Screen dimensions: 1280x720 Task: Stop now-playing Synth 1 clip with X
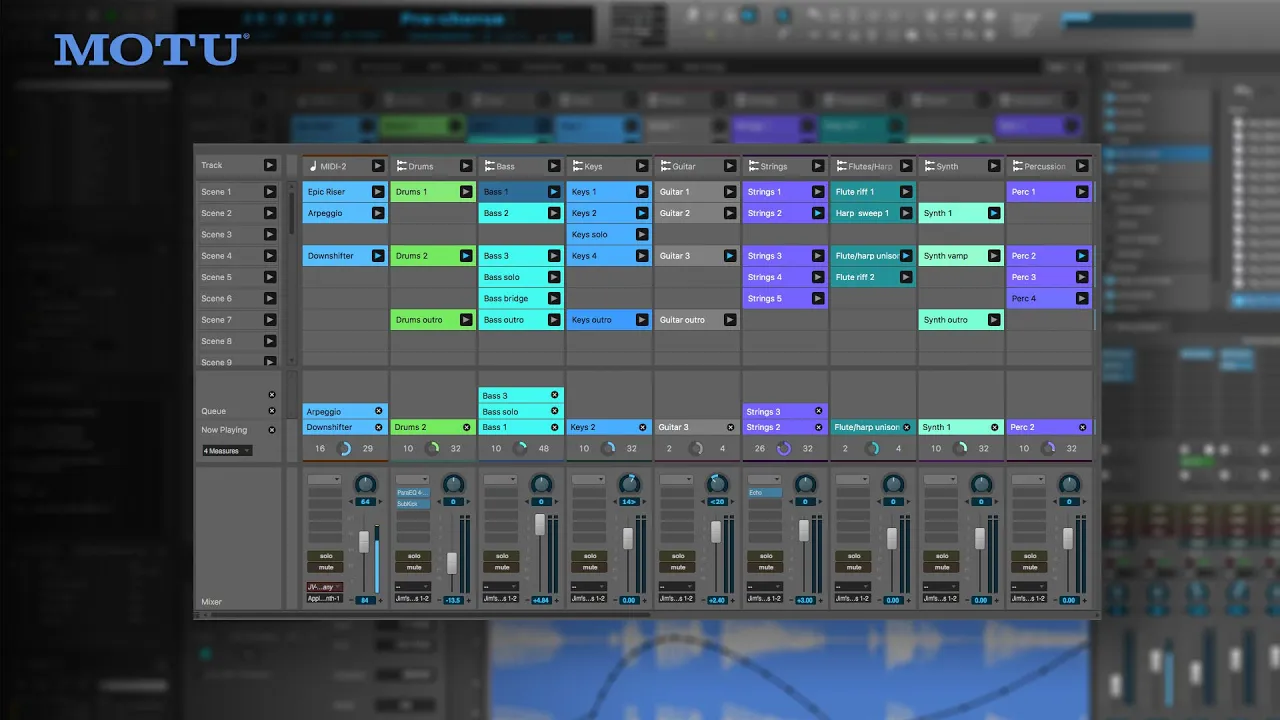[x=995, y=427]
